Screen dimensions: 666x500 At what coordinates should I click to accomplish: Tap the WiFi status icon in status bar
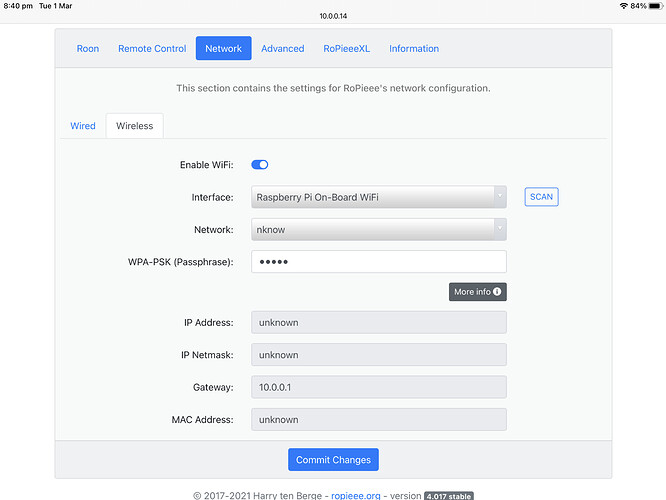coord(624,6)
